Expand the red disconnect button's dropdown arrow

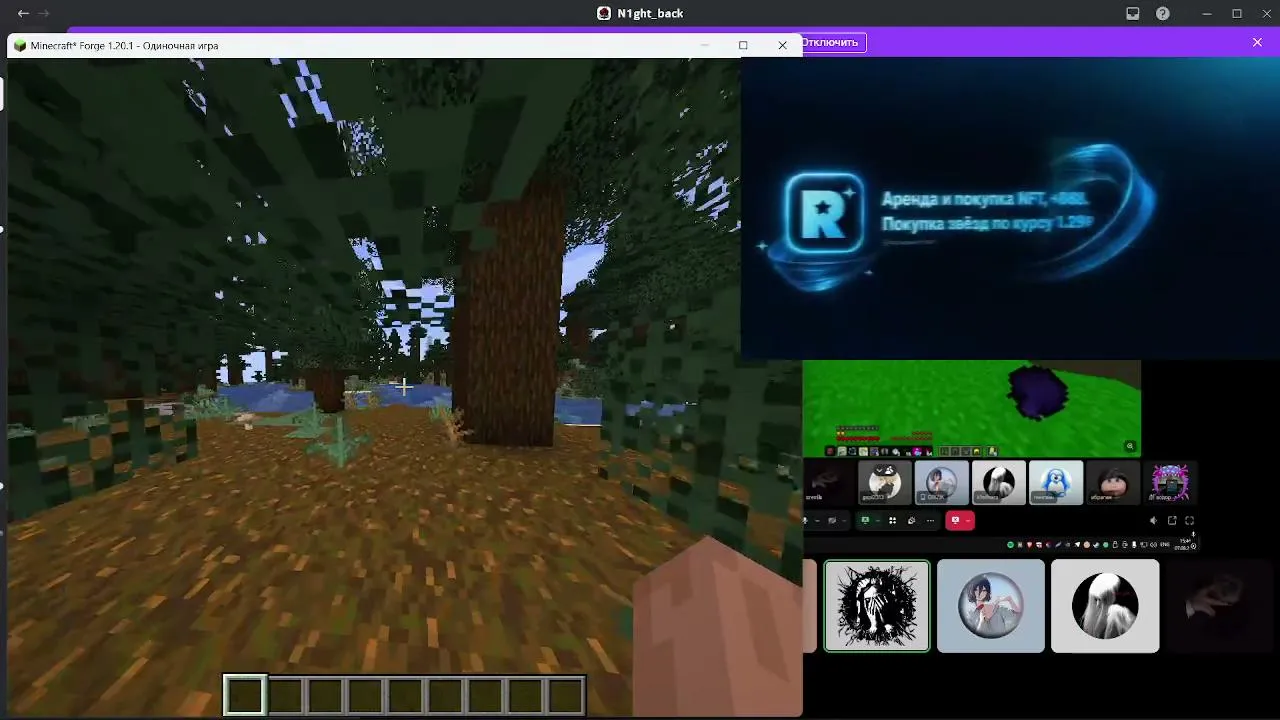[x=968, y=520]
